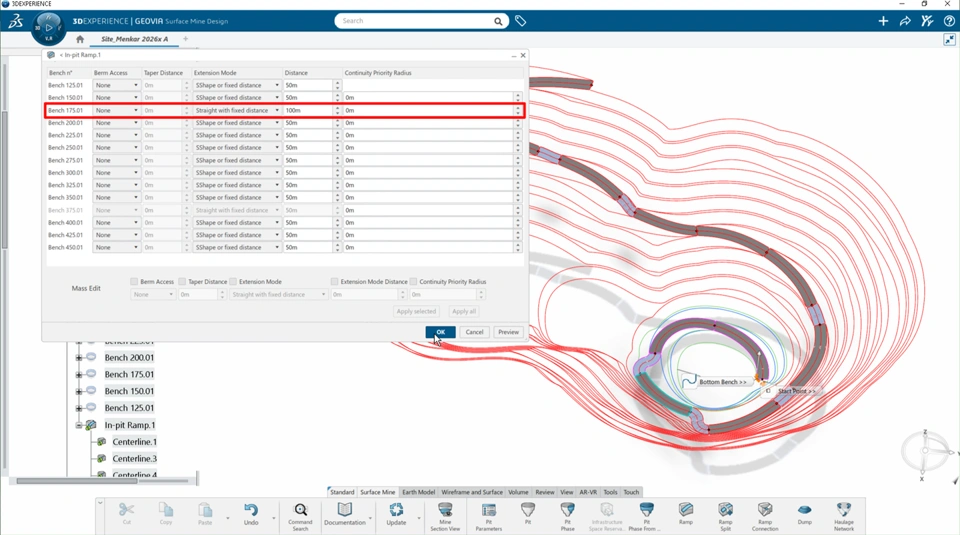960x535 pixels.
Task: Click the Preview button
Action: (508, 332)
